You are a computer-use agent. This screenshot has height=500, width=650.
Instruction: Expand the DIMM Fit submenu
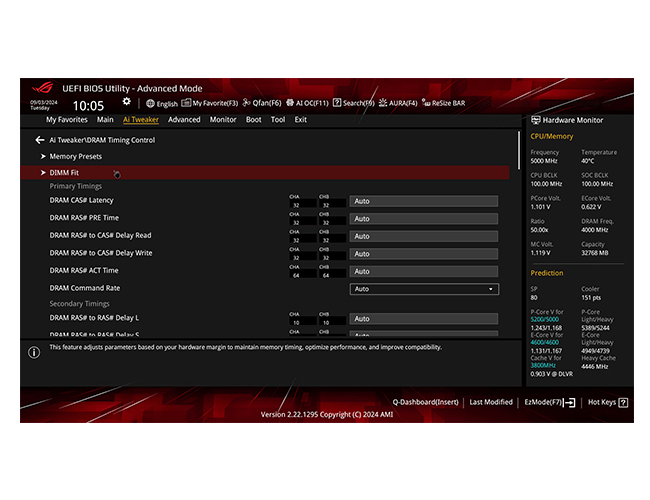point(265,172)
